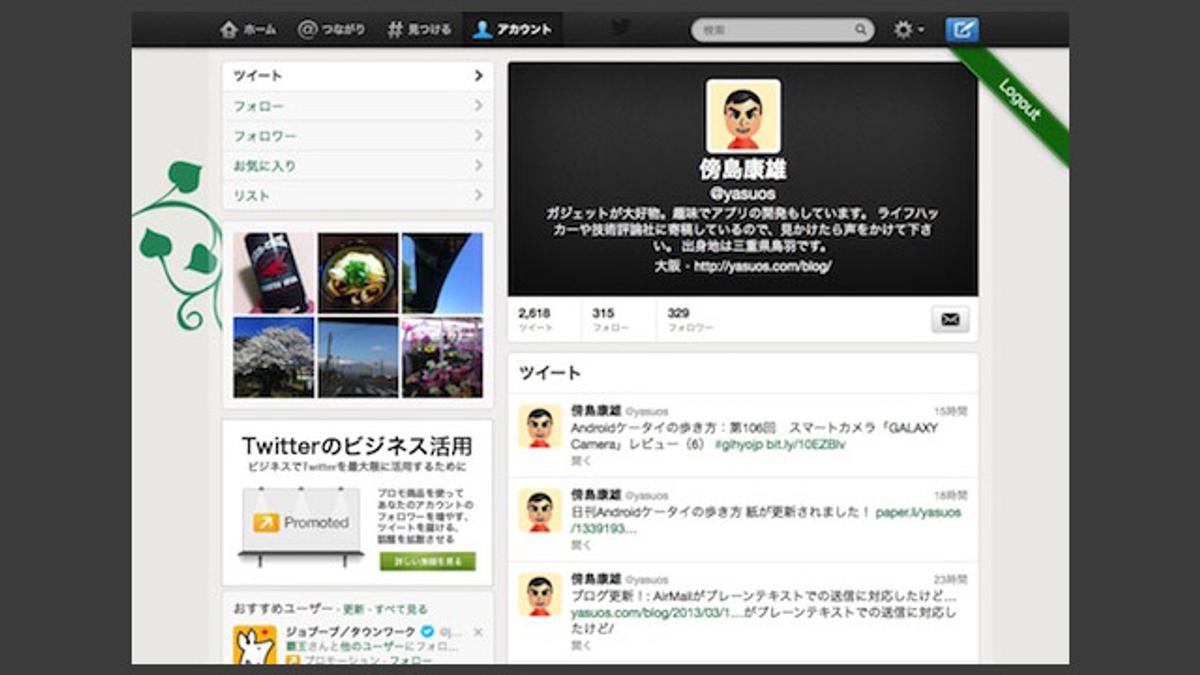Click the 18時間 timestamp
Viewport: 1200px width, 675px height.
[x=951, y=495]
